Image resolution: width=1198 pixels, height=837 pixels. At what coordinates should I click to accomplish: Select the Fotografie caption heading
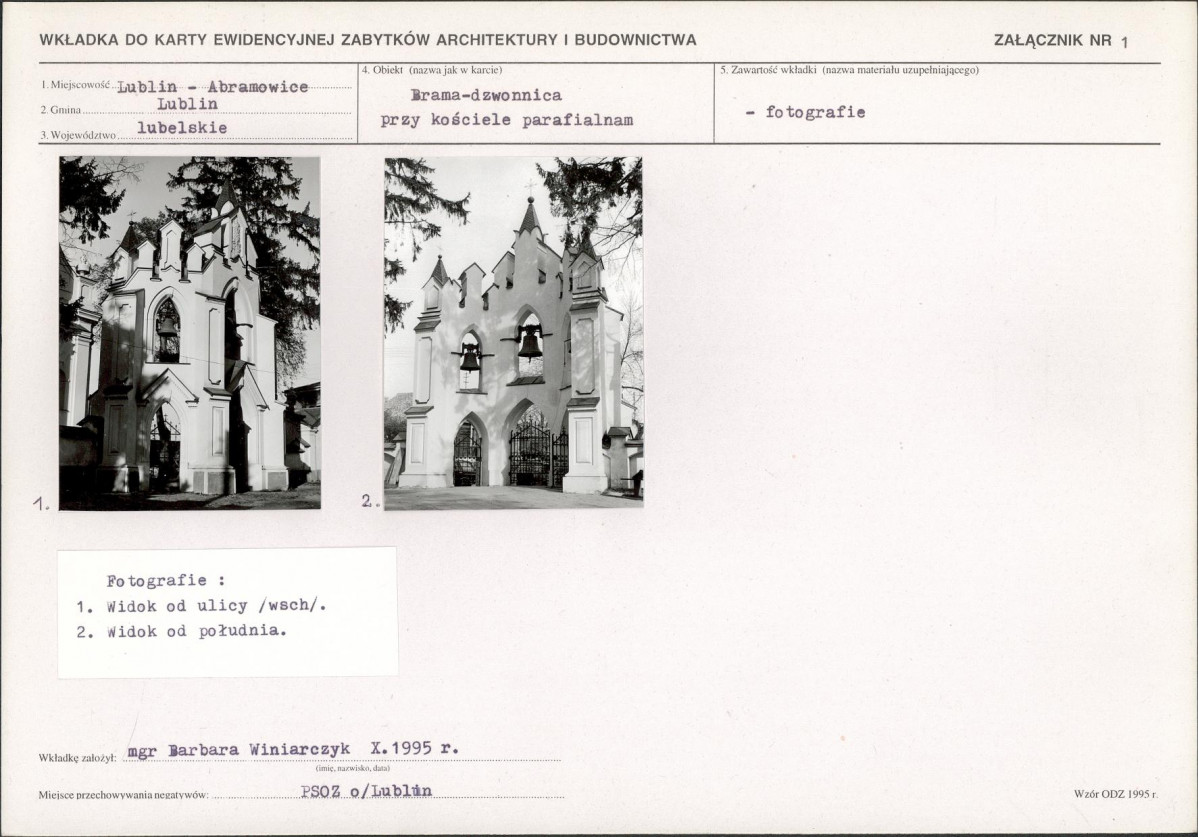click(x=166, y=581)
